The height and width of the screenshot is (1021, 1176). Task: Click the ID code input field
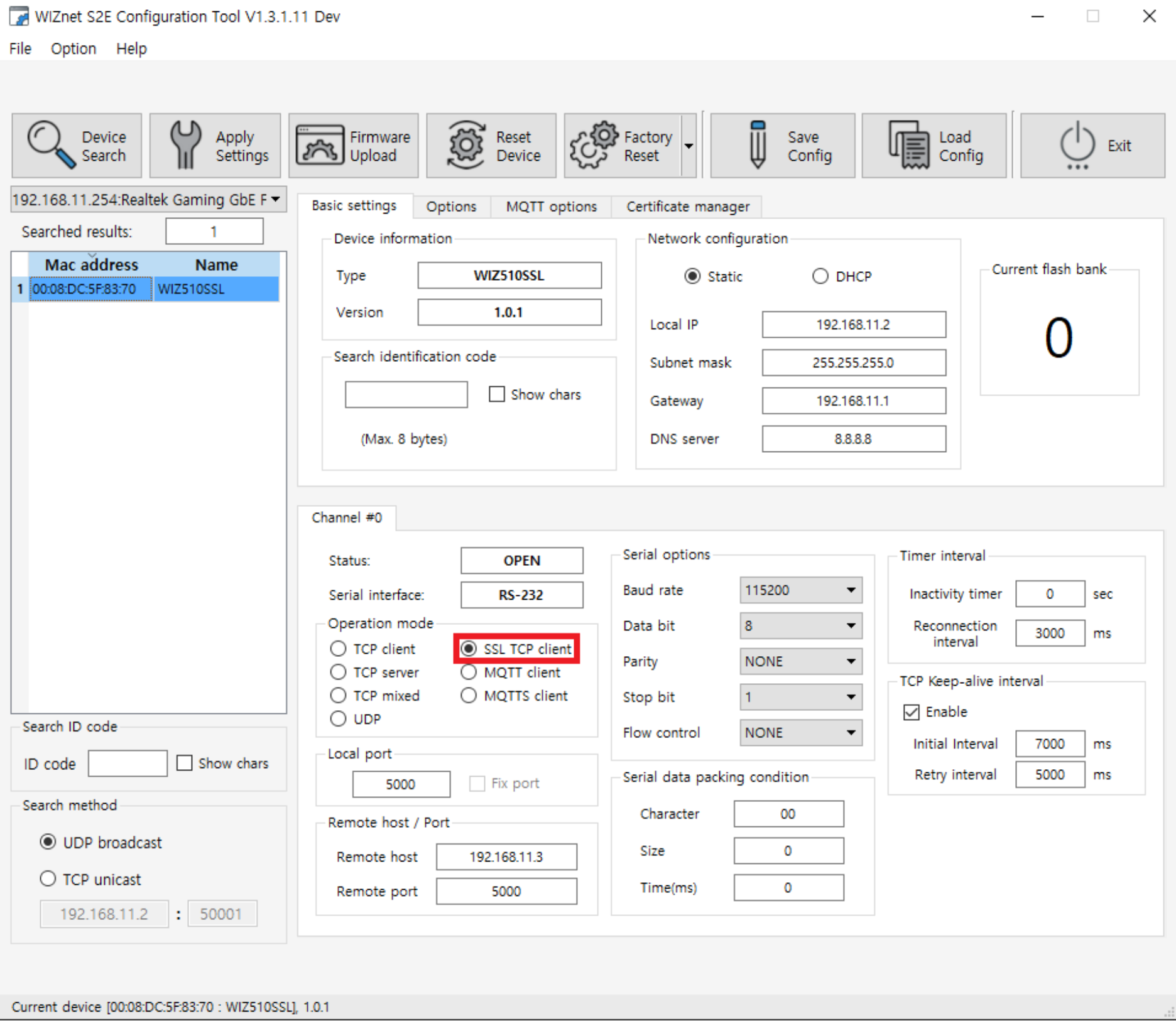pyautogui.click(x=128, y=763)
